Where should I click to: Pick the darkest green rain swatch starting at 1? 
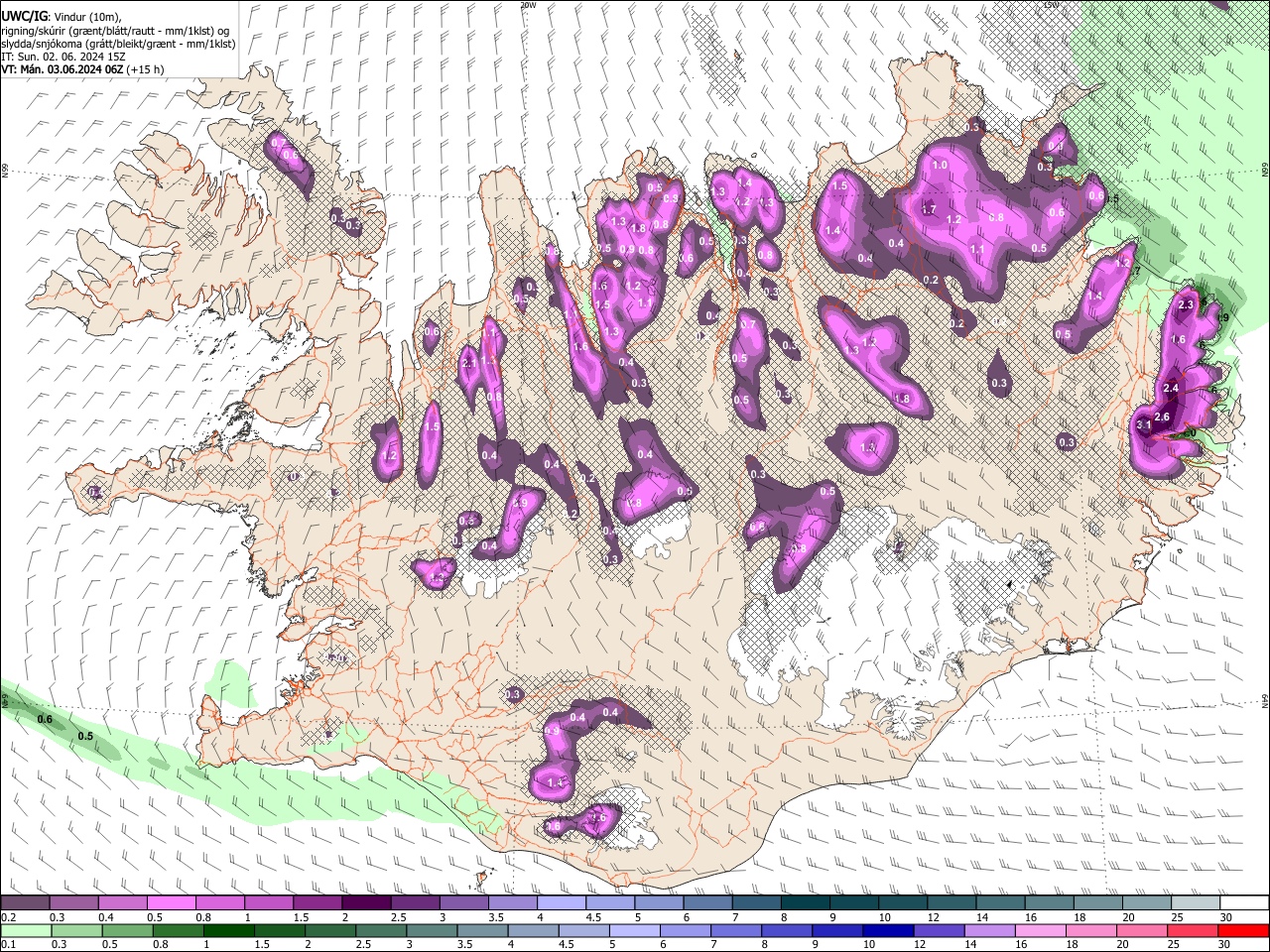coord(228,930)
